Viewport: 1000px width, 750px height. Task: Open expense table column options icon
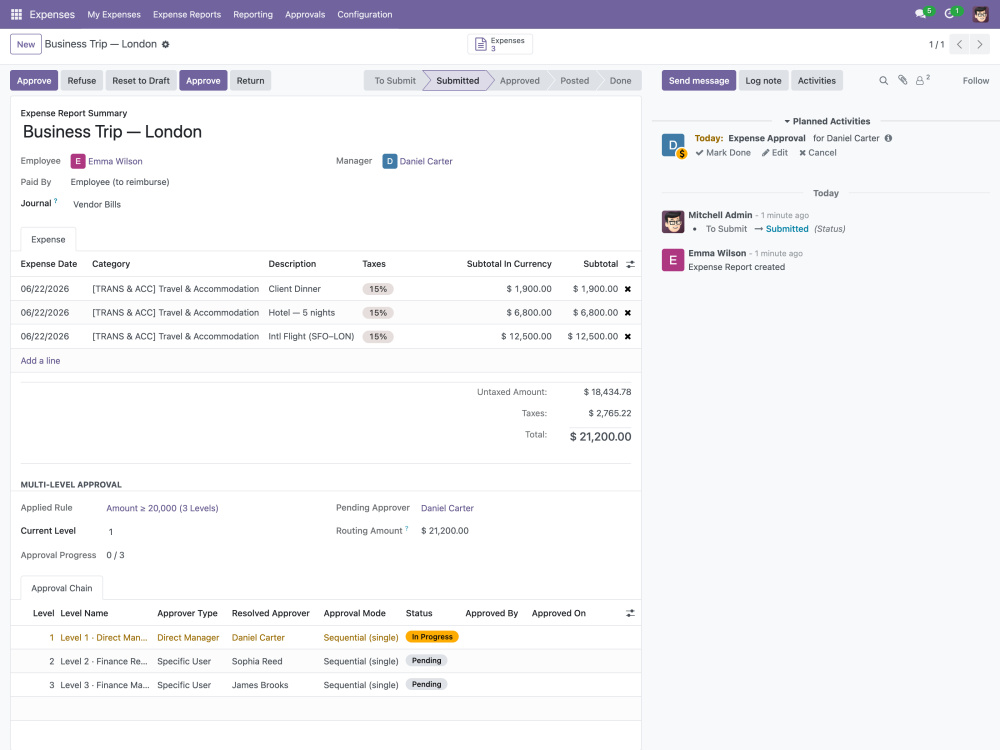tap(630, 264)
